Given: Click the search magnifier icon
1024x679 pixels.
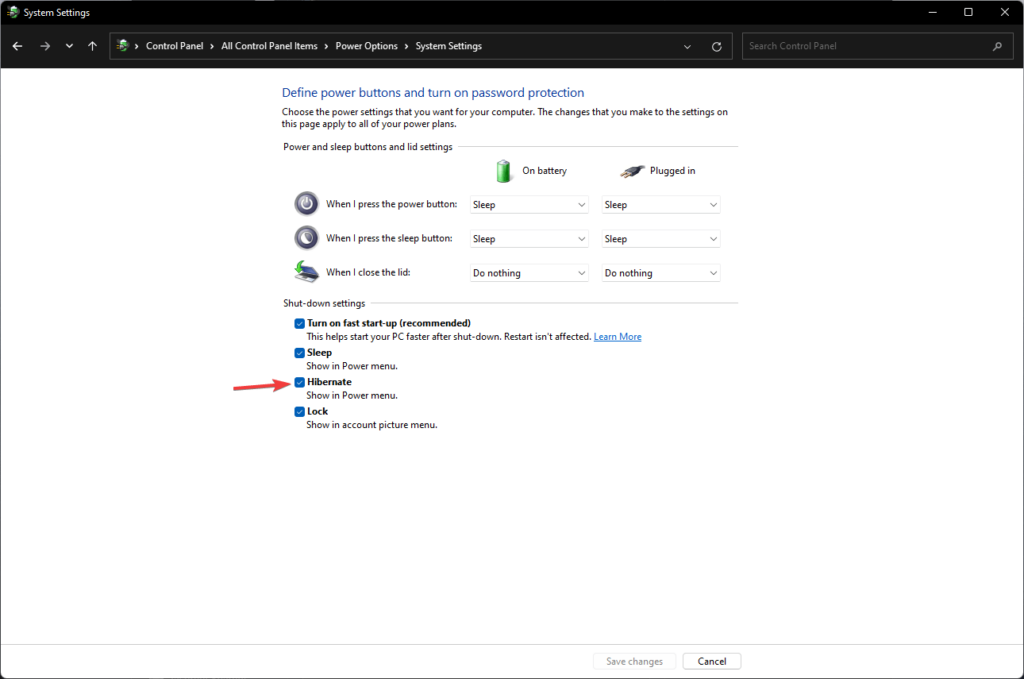Looking at the screenshot, I should [x=997, y=46].
